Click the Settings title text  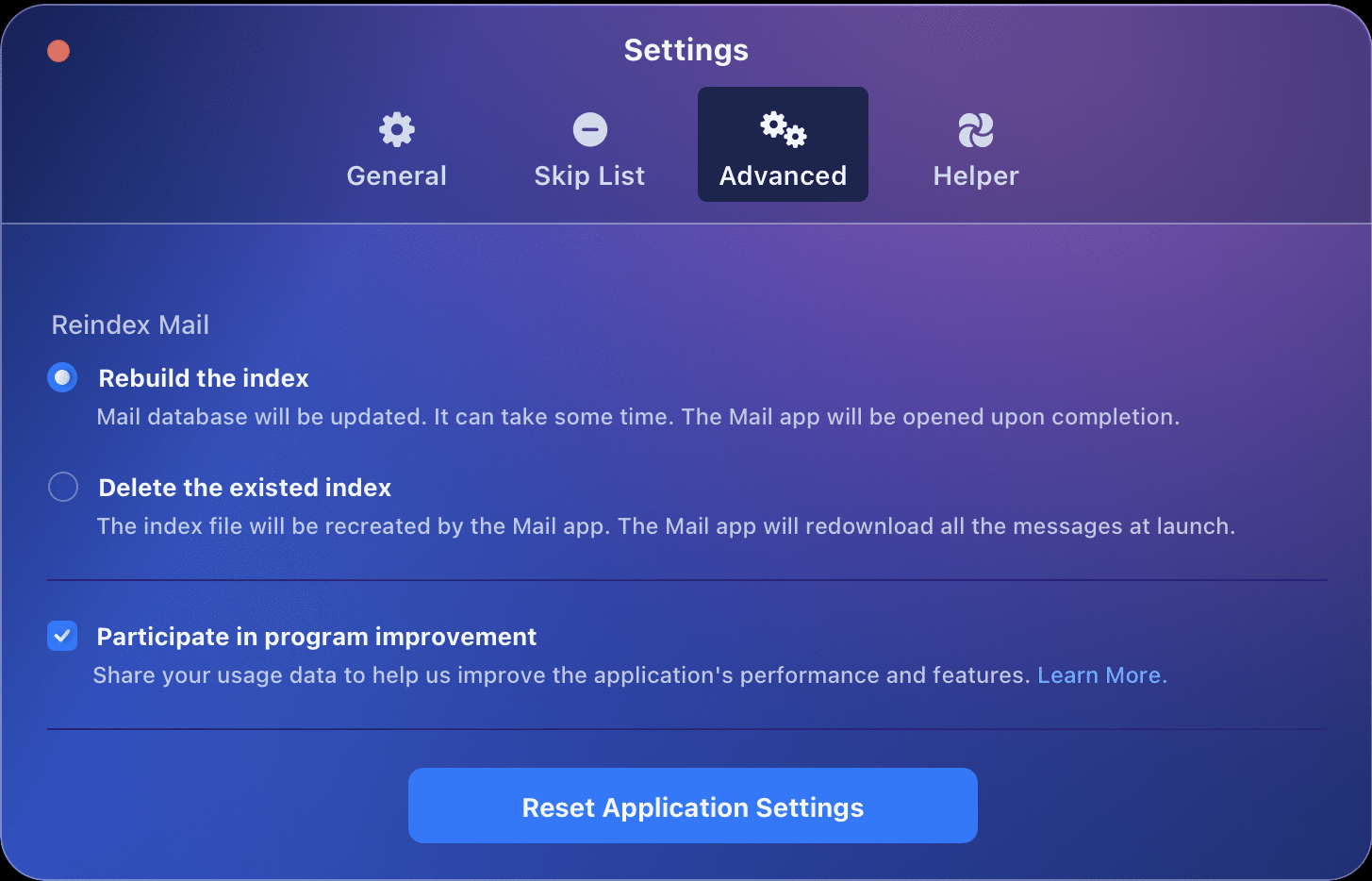coord(686,50)
